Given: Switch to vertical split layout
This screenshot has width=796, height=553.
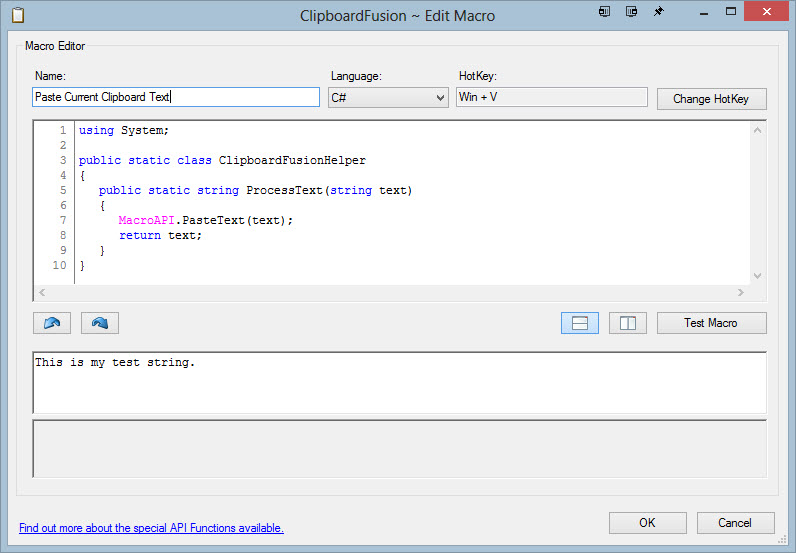Looking at the screenshot, I should click(628, 323).
